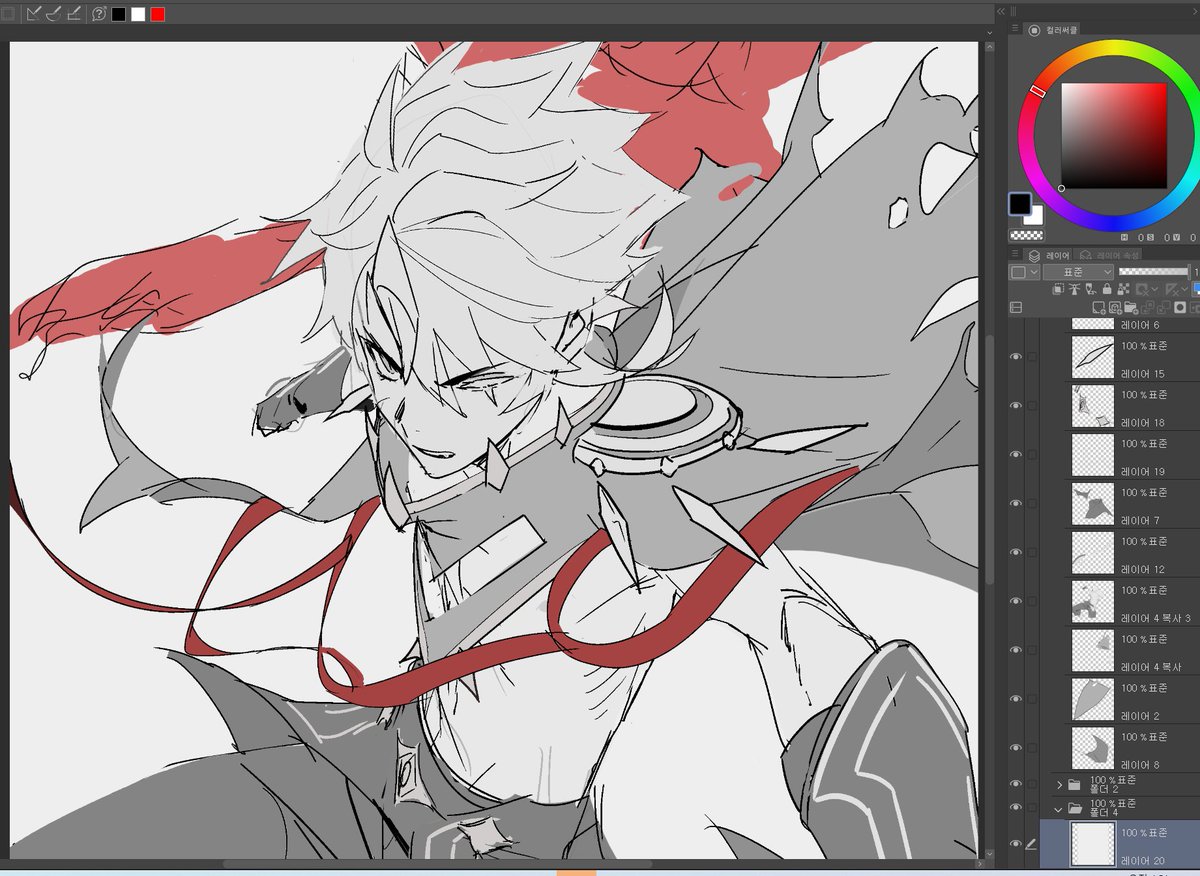Click the merge with layer below icon

pos(1164,308)
